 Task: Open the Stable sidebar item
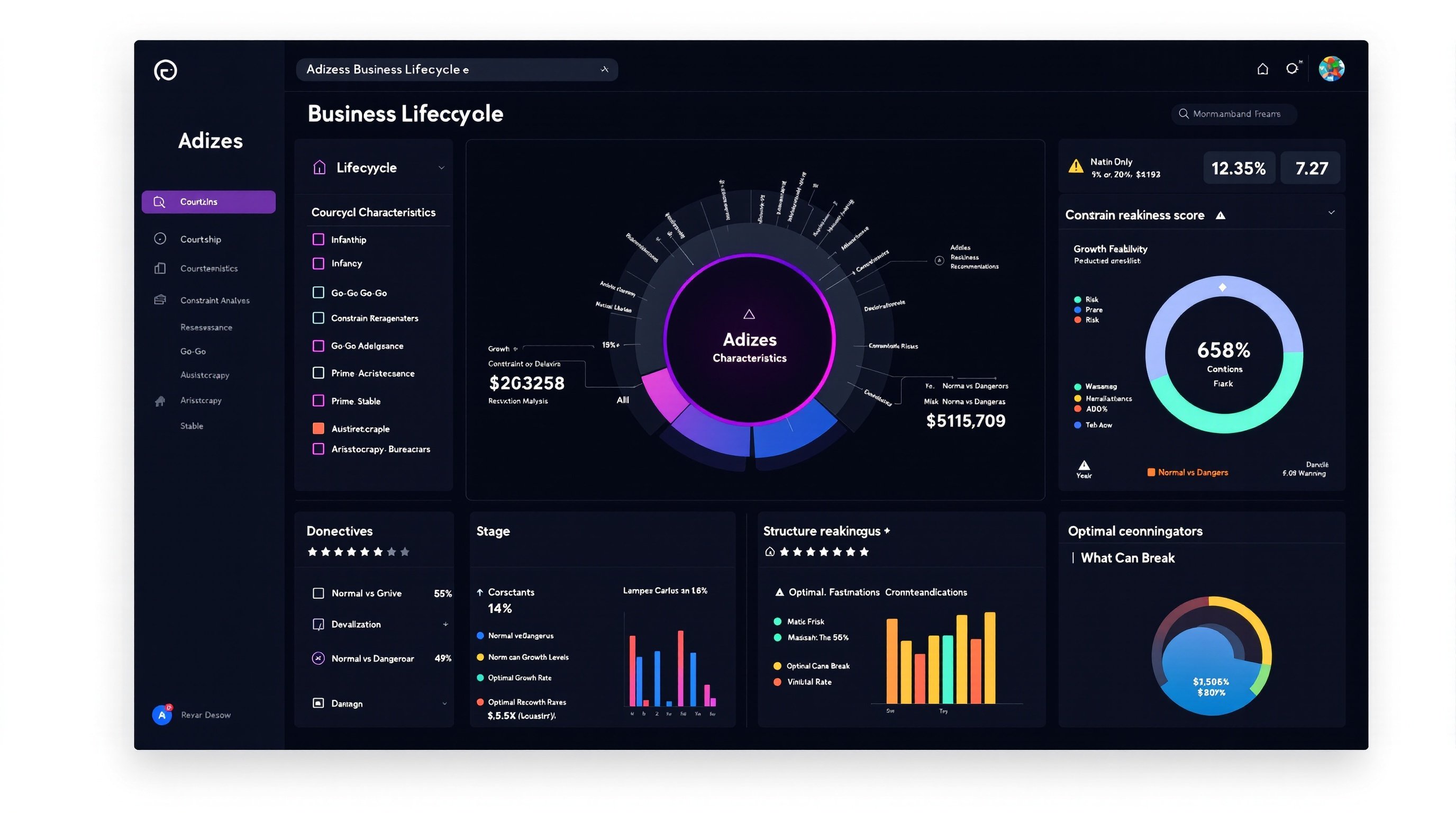coord(192,426)
